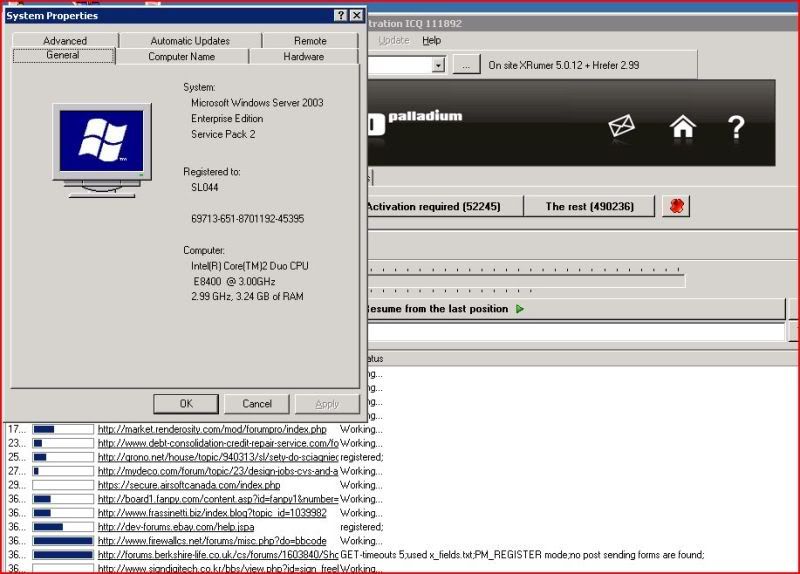Open forums.berkshire-life.co.uk link
Image resolution: width=800 pixels, height=574 pixels.
[x=218, y=555]
